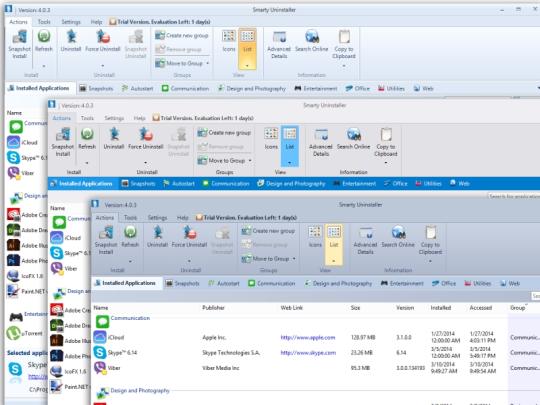Click search field in middle window

pos(514,196)
